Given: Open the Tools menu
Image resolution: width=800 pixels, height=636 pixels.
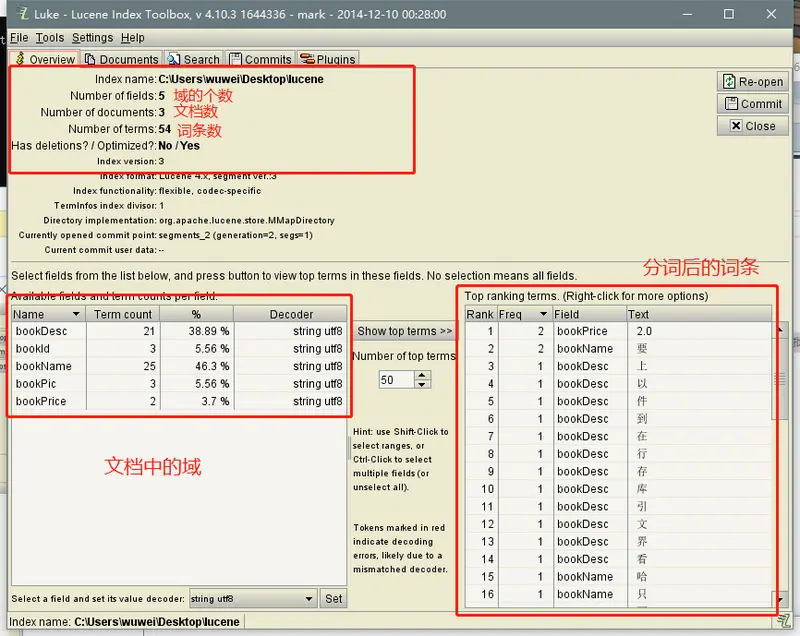Looking at the screenshot, I should 50,38.
